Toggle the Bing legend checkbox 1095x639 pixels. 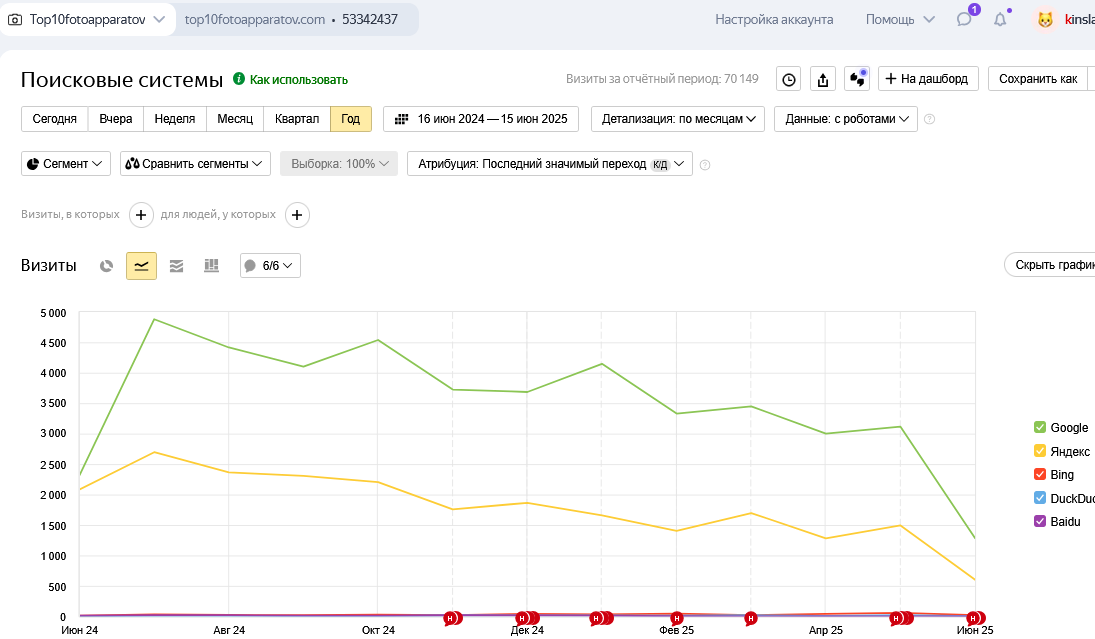[x=1040, y=475]
